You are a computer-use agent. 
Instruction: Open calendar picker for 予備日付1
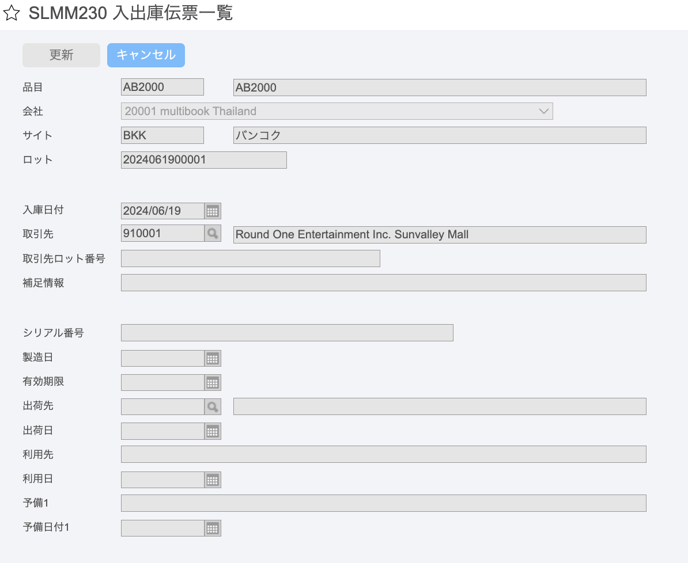[212, 528]
